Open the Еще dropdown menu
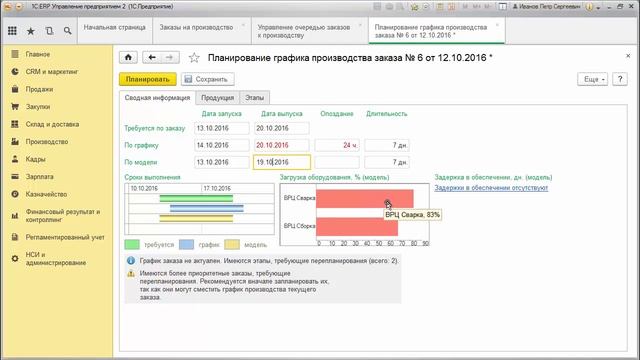 592,79
